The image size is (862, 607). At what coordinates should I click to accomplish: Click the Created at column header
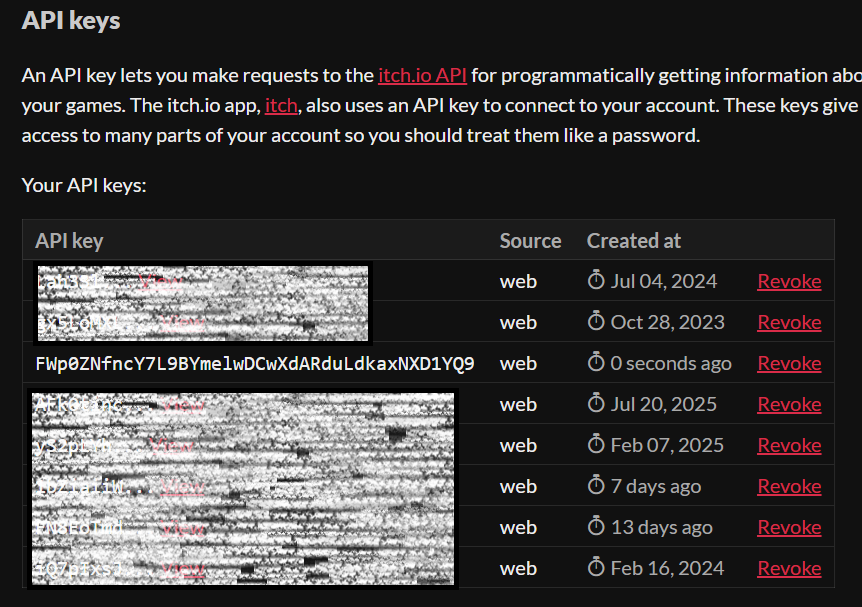pos(633,240)
